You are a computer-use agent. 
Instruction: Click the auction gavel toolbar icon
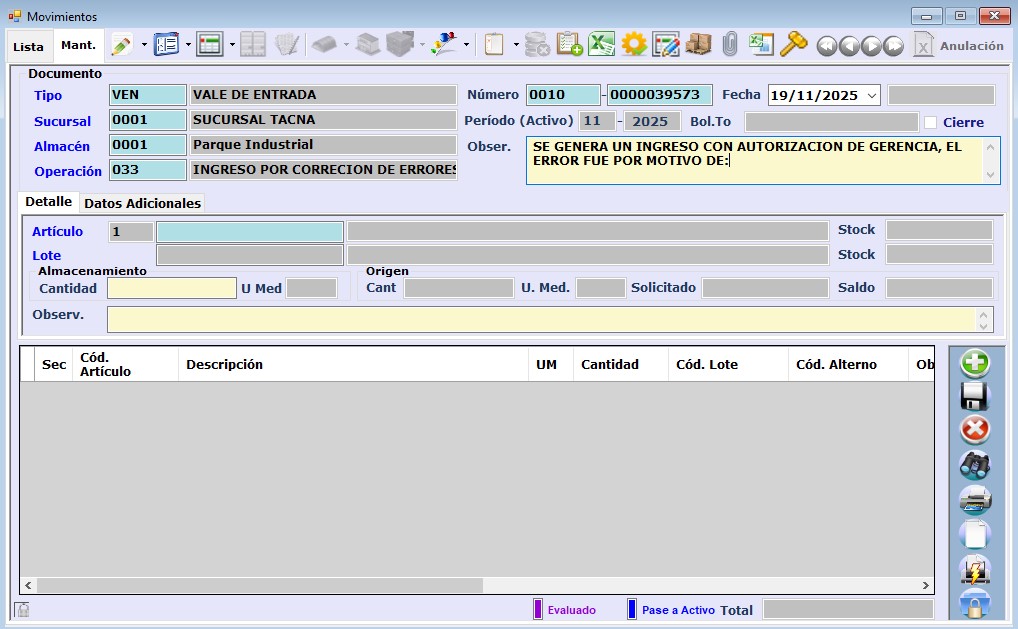point(793,45)
